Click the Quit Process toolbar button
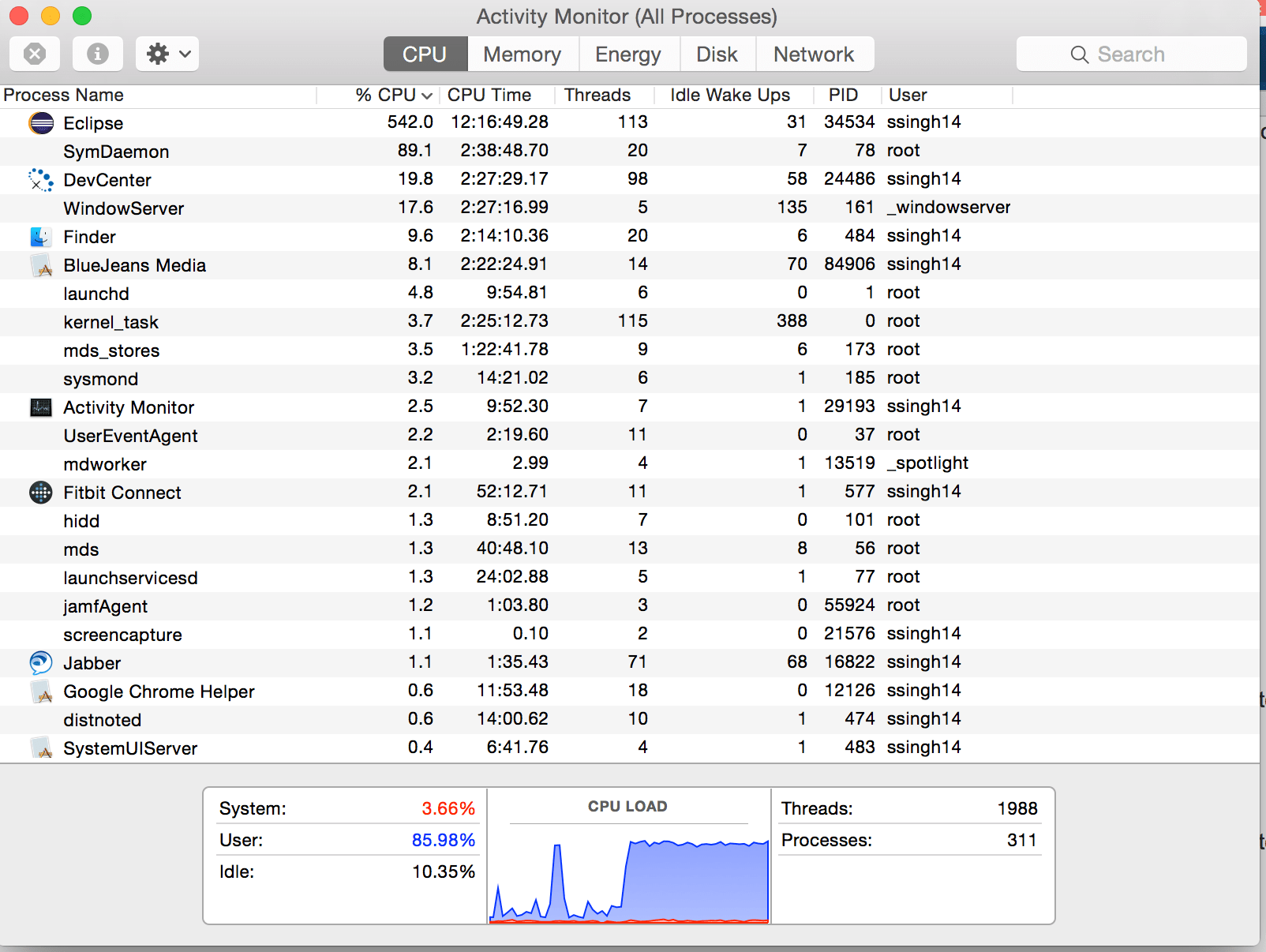Image resolution: width=1266 pixels, height=952 pixels. 35,54
